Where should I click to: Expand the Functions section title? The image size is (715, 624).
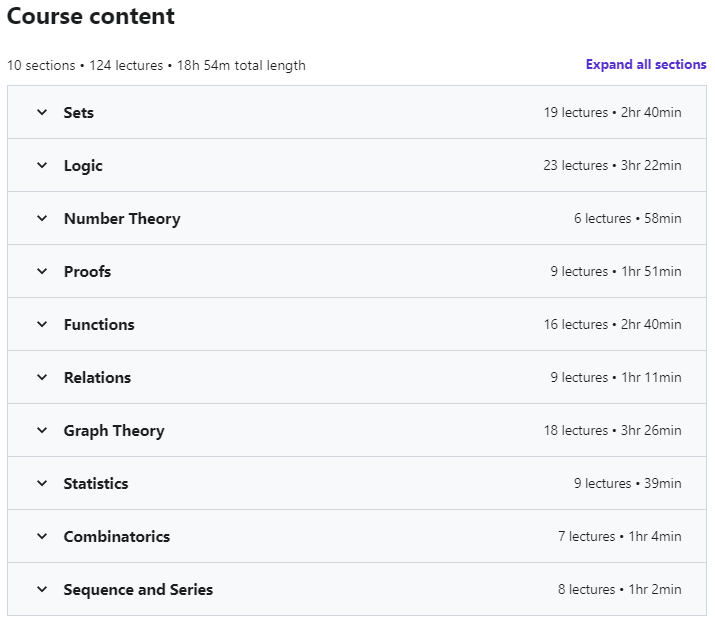(x=99, y=325)
